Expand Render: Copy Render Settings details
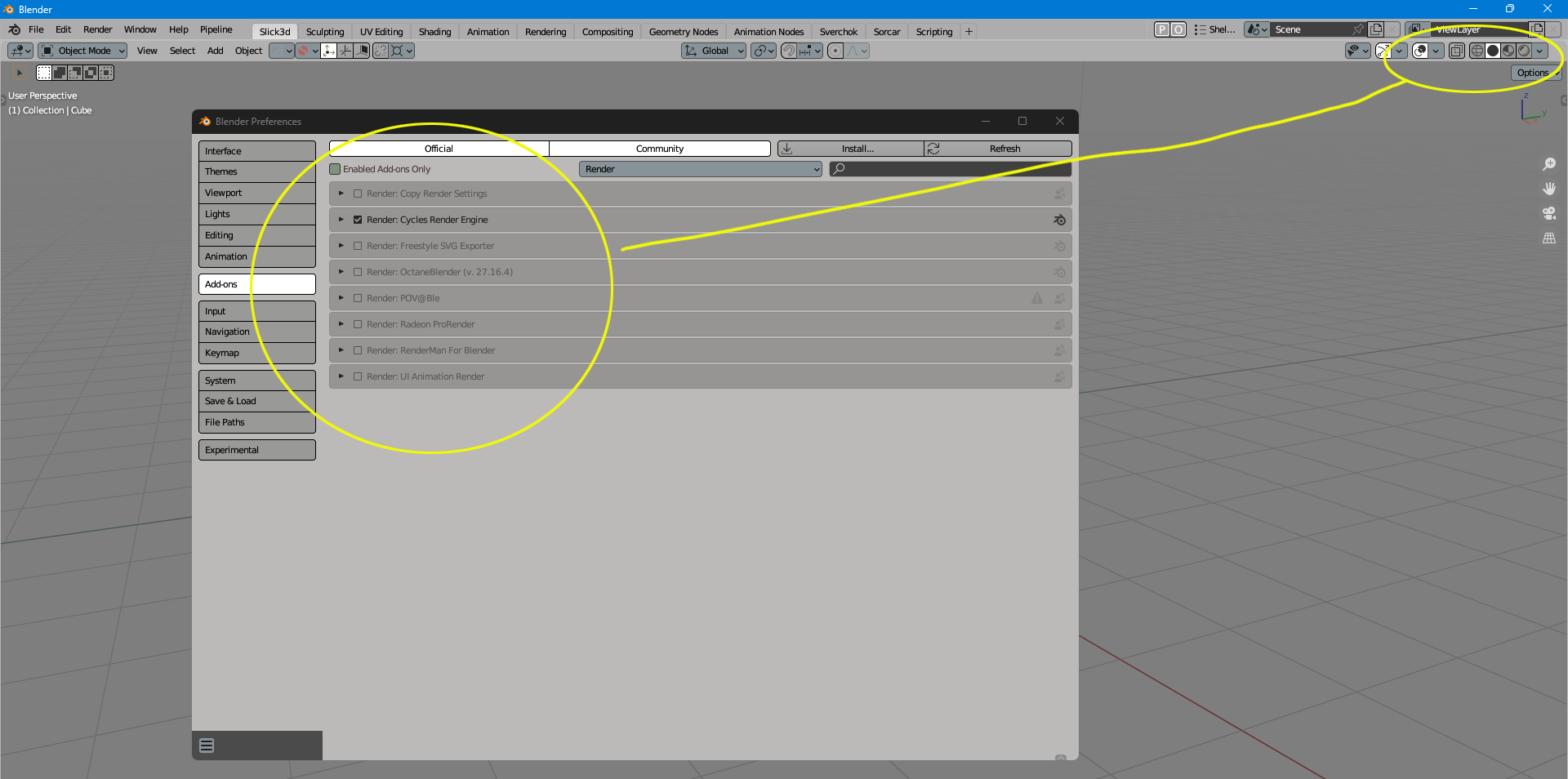Viewport: 1568px width, 779px height. [x=341, y=194]
